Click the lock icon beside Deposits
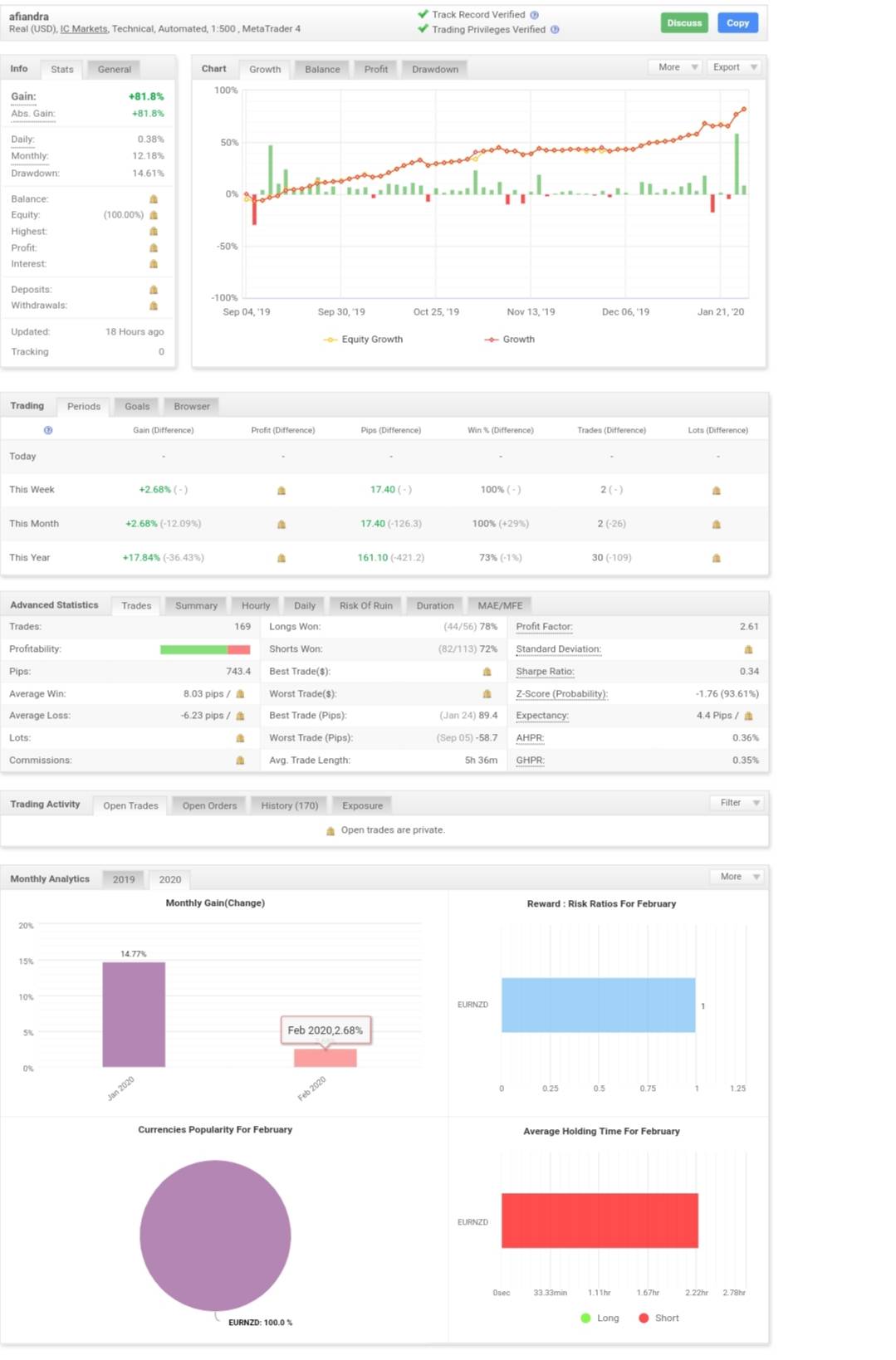The image size is (896, 1360). pyautogui.click(x=154, y=290)
